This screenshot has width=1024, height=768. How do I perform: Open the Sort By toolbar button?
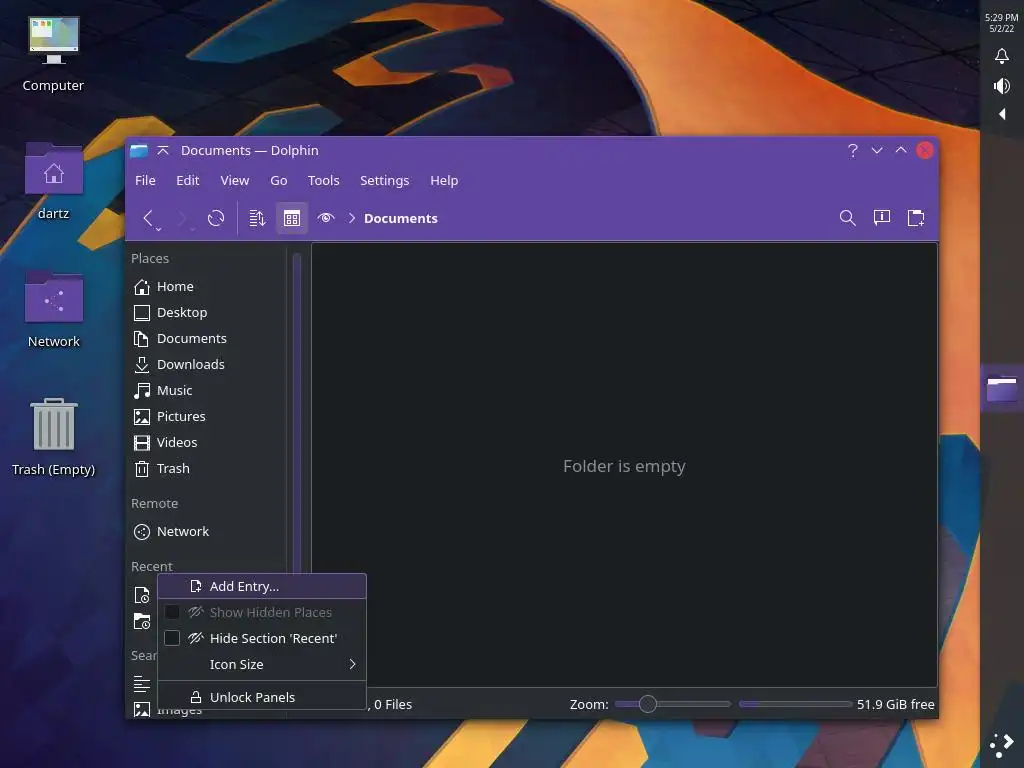[x=257, y=218]
